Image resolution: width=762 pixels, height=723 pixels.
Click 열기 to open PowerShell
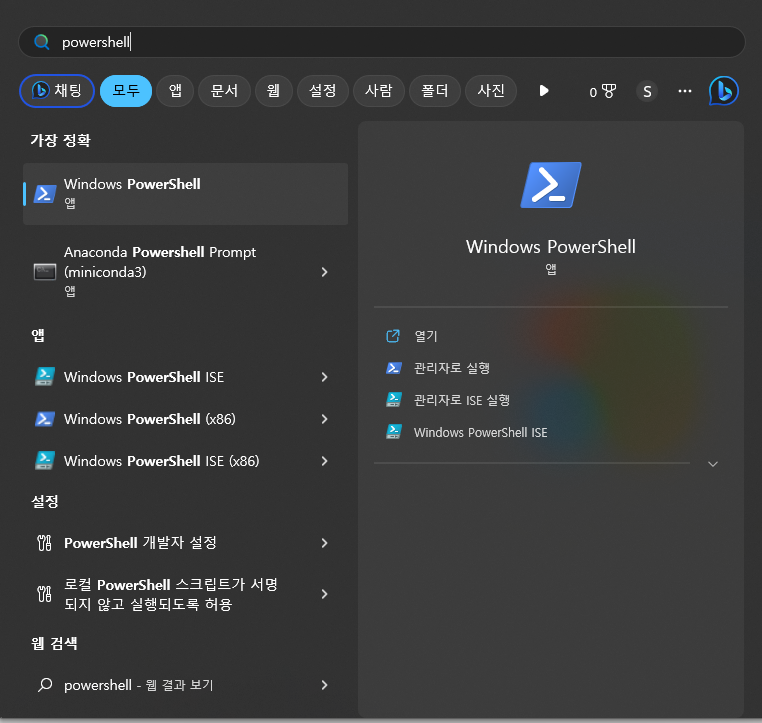point(426,336)
